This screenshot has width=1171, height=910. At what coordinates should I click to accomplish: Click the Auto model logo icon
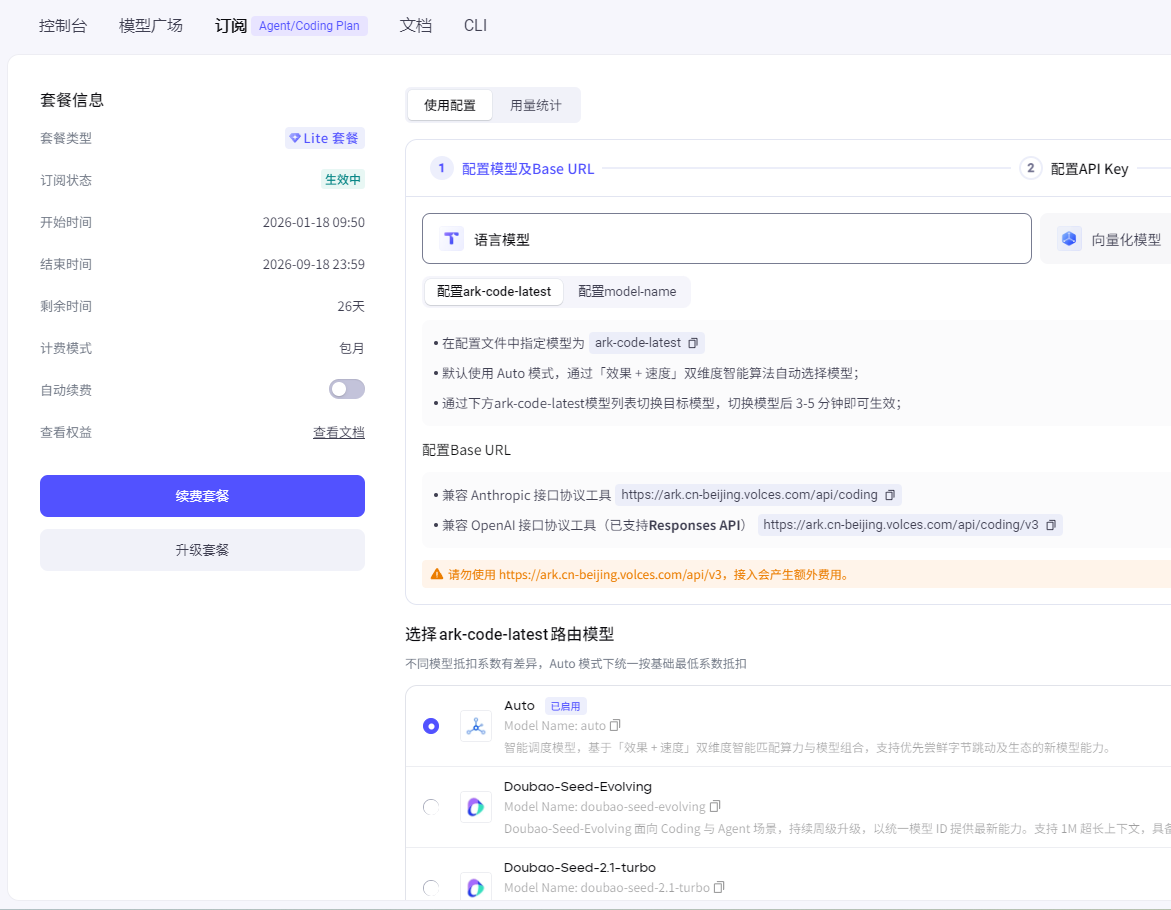point(476,726)
